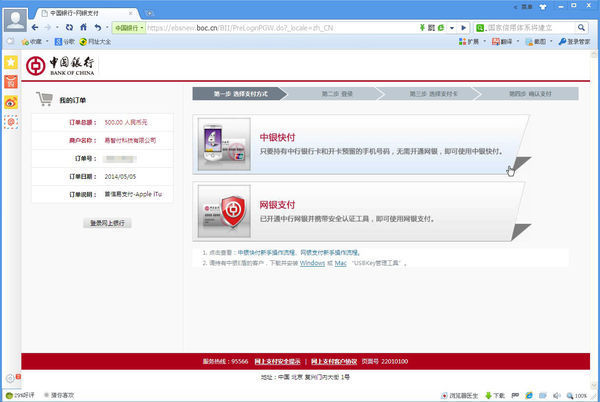The height and width of the screenshot is (402, 600).
Task: Expand the 扩展 dropdown arrow
Action: coord(484,41)
